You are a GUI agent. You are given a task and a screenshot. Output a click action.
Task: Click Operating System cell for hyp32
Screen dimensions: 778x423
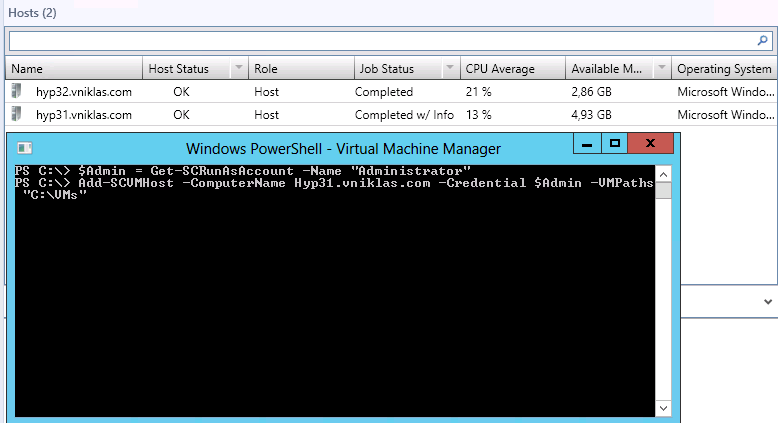point(725,92)
